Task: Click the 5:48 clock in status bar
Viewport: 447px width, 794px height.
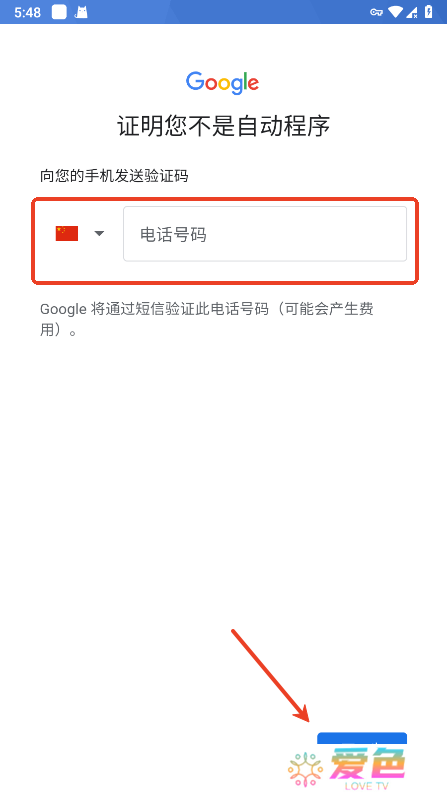Action: (27, 13)
